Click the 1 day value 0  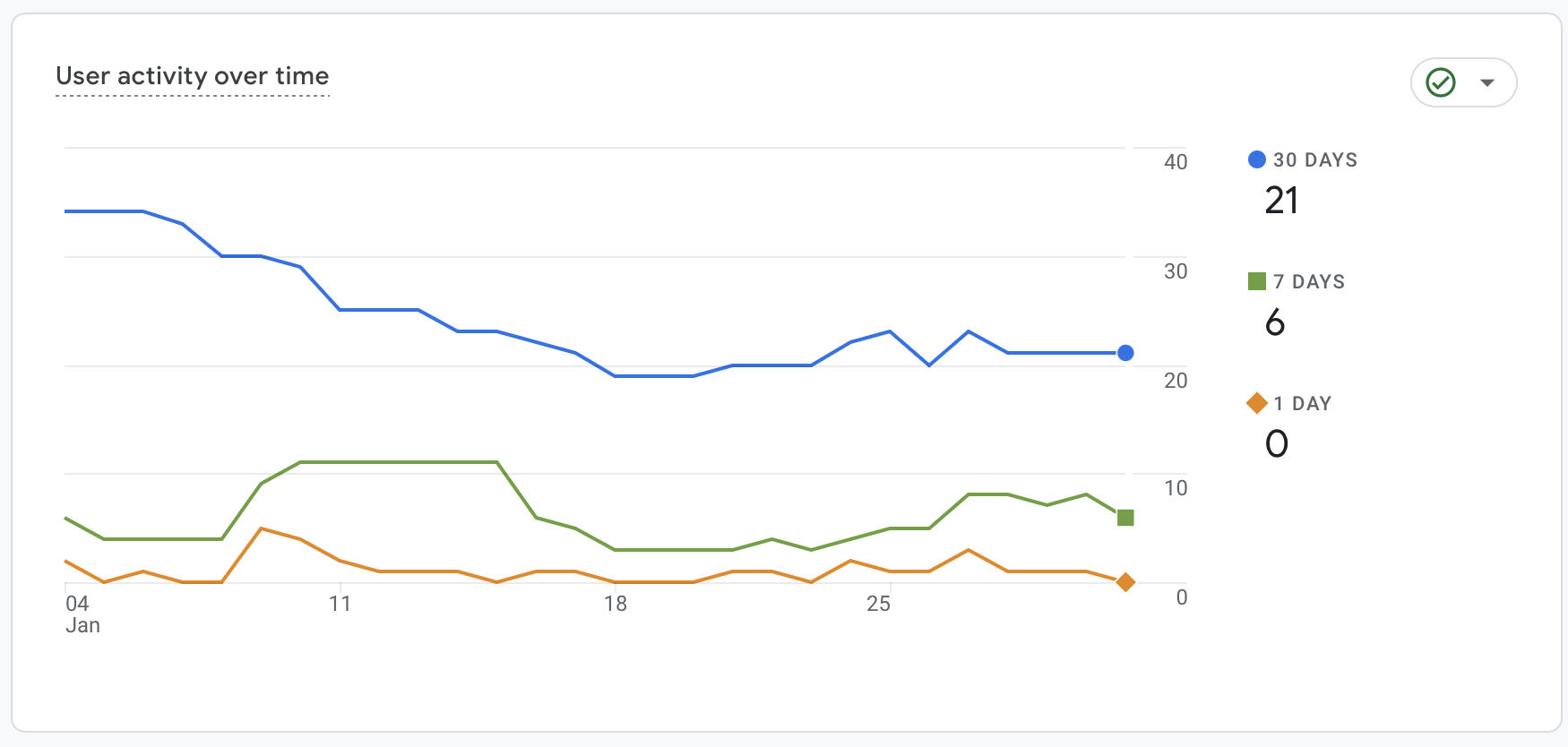(1277, 443)
